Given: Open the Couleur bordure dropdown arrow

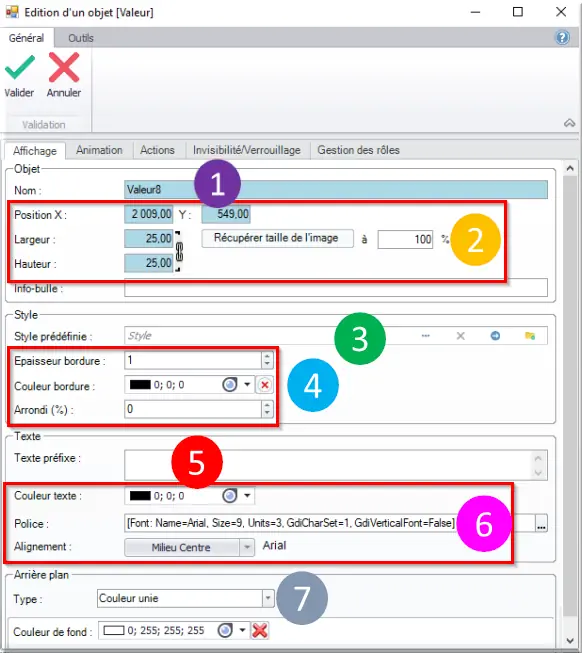Looking at the screenshot, I should click(x=247, y=384).
